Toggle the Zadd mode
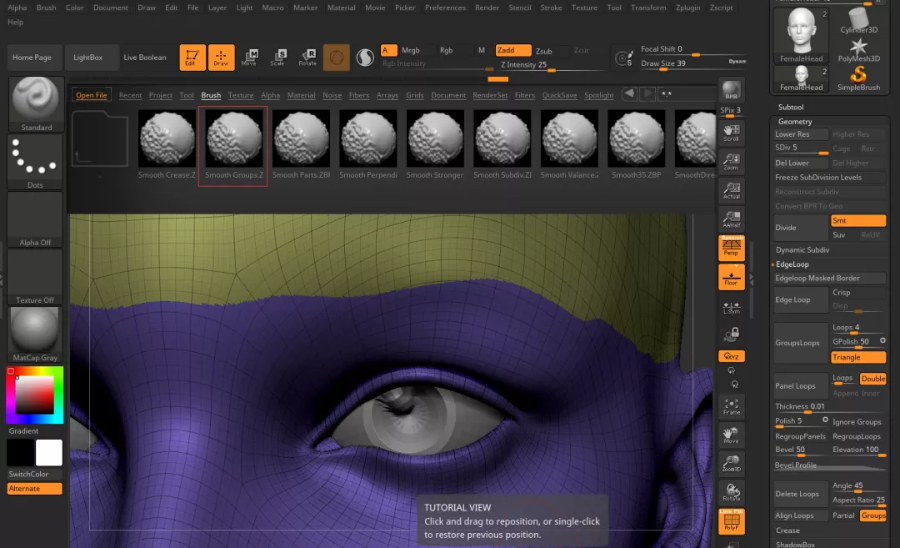The image size is (900, 548). [513, 50]
